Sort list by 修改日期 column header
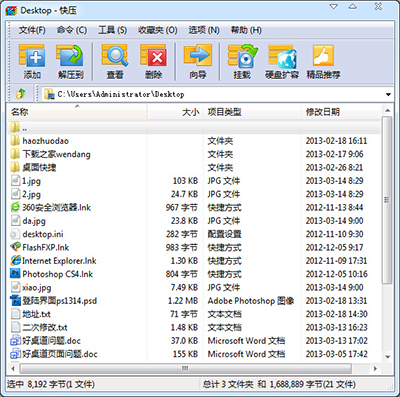The image size is (400, 397). [x=341, y=112]
